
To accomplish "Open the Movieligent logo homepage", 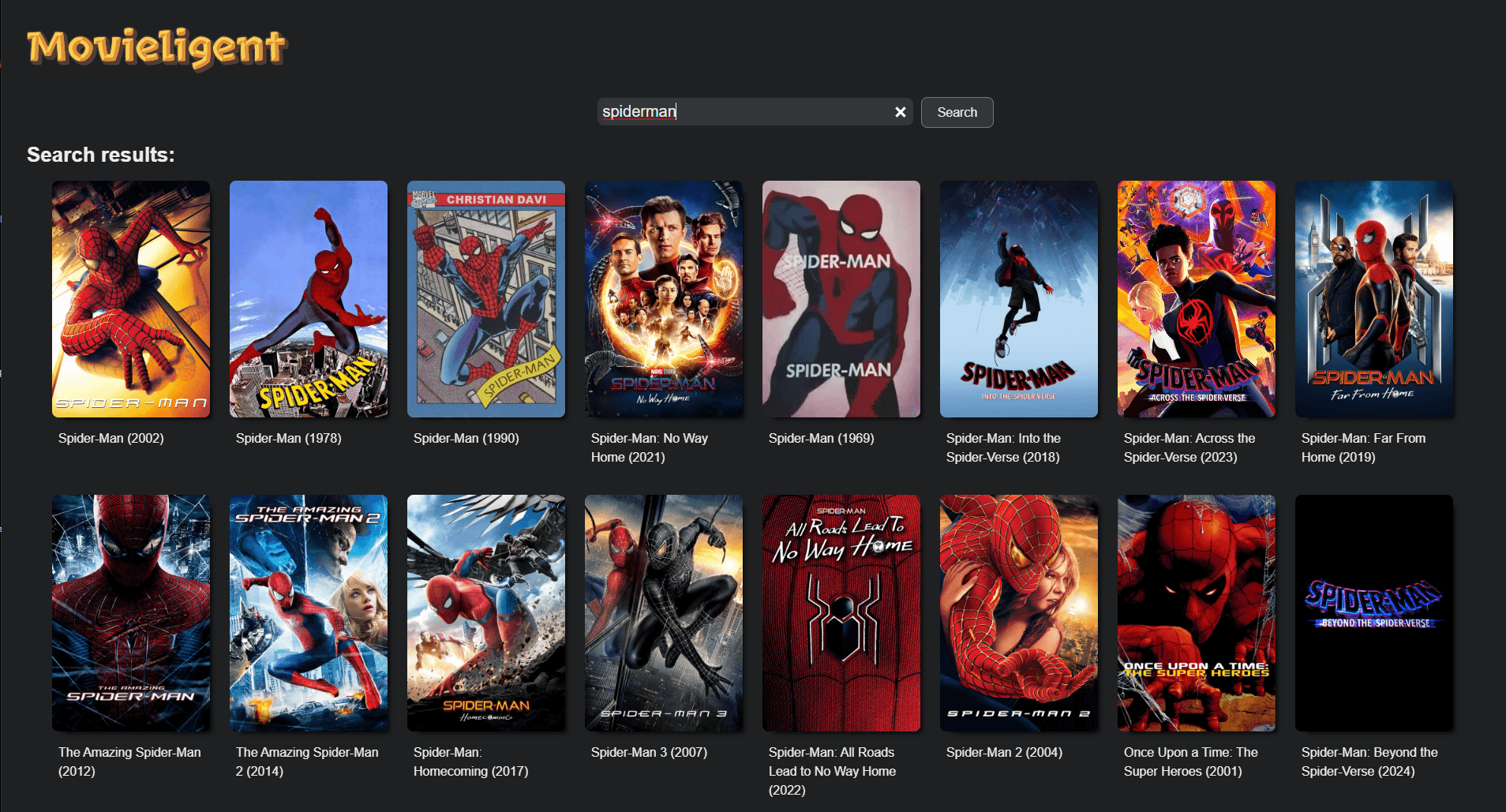I will 156,48.
